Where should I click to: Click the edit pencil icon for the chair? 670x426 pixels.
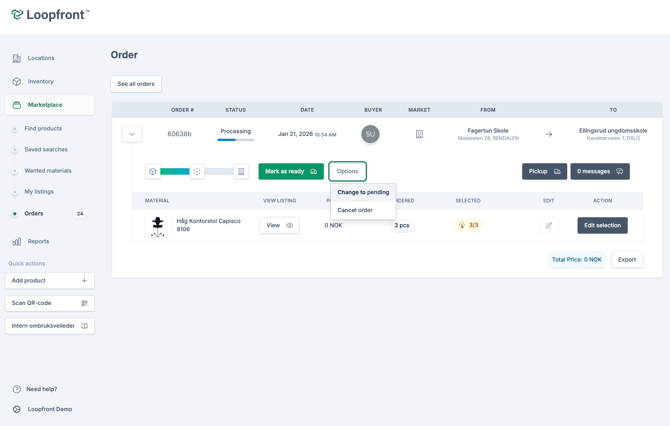pyautogui.click(x=548, y=225)
